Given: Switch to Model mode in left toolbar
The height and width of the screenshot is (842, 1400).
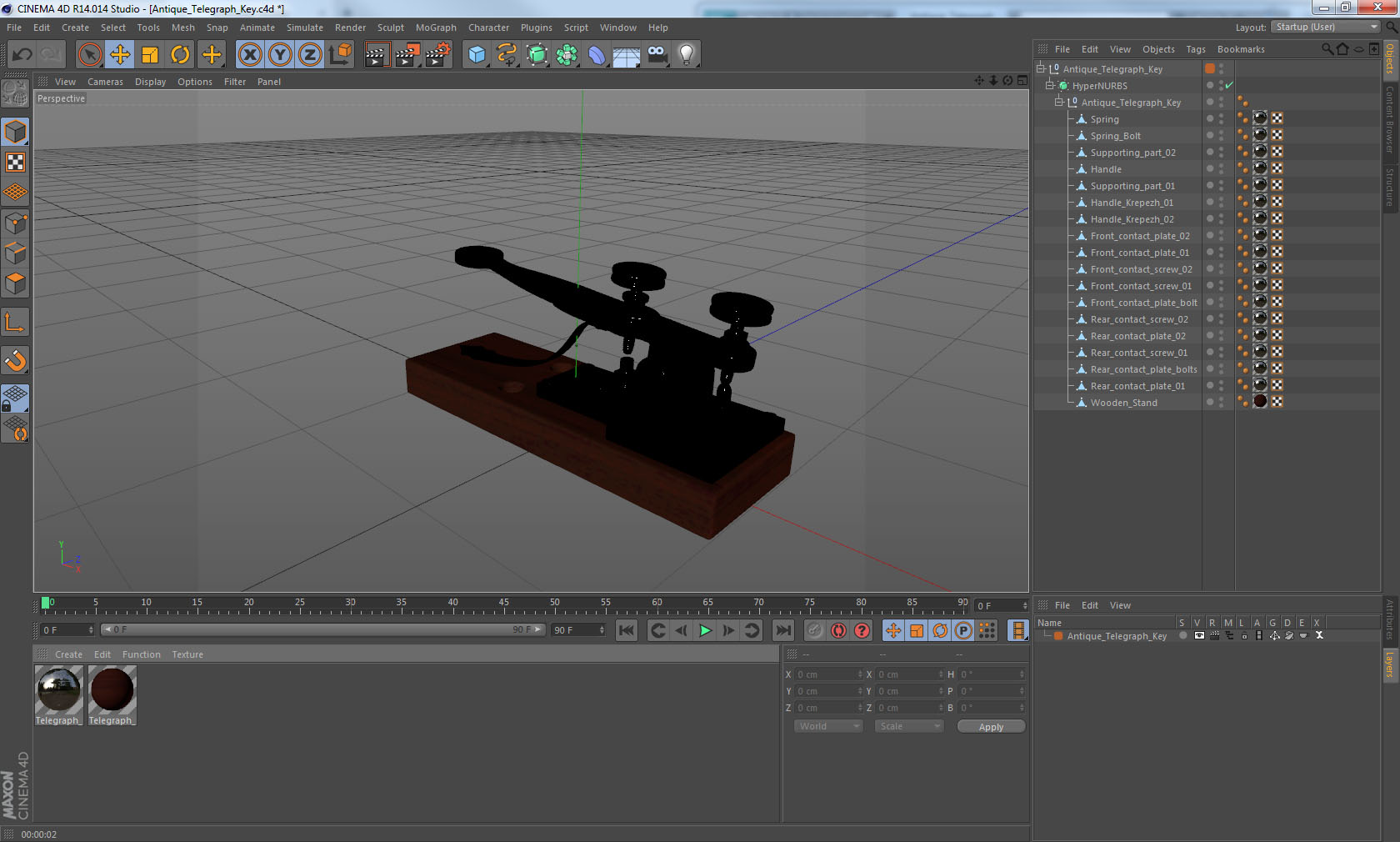Looking at the screenshot, I should 16,133.
